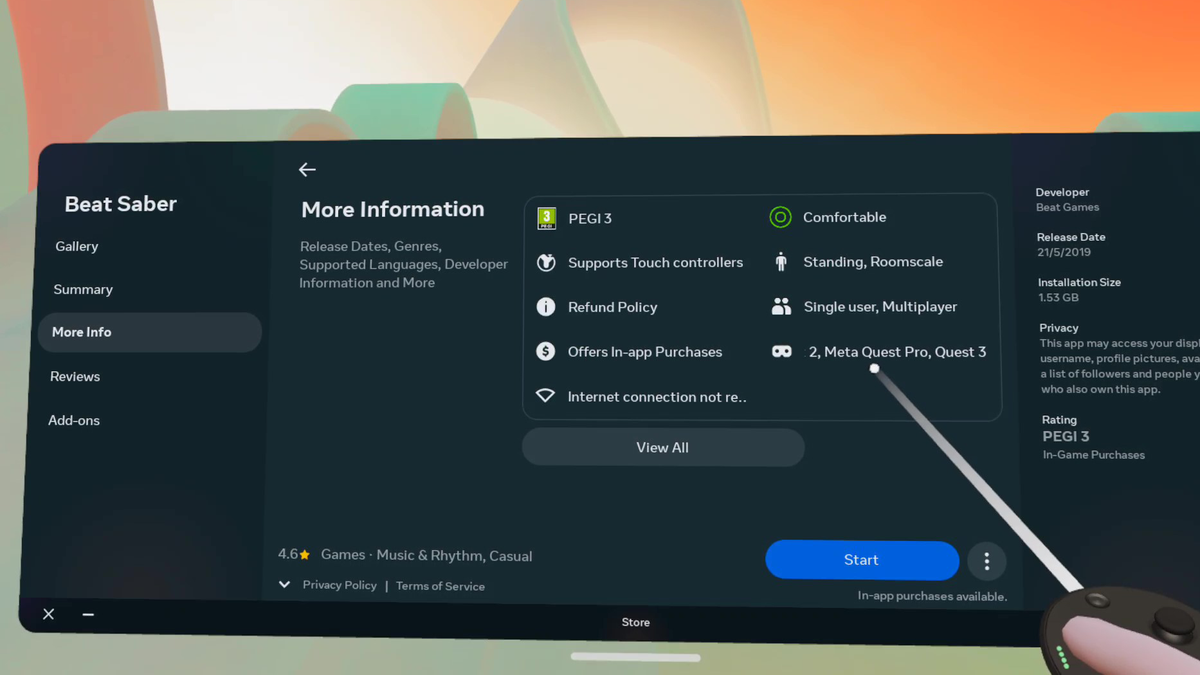The height and width of the screenshot is (675, 1200).
Task: Select the More Info sidebar entry
Action: [x=83, y=332]
